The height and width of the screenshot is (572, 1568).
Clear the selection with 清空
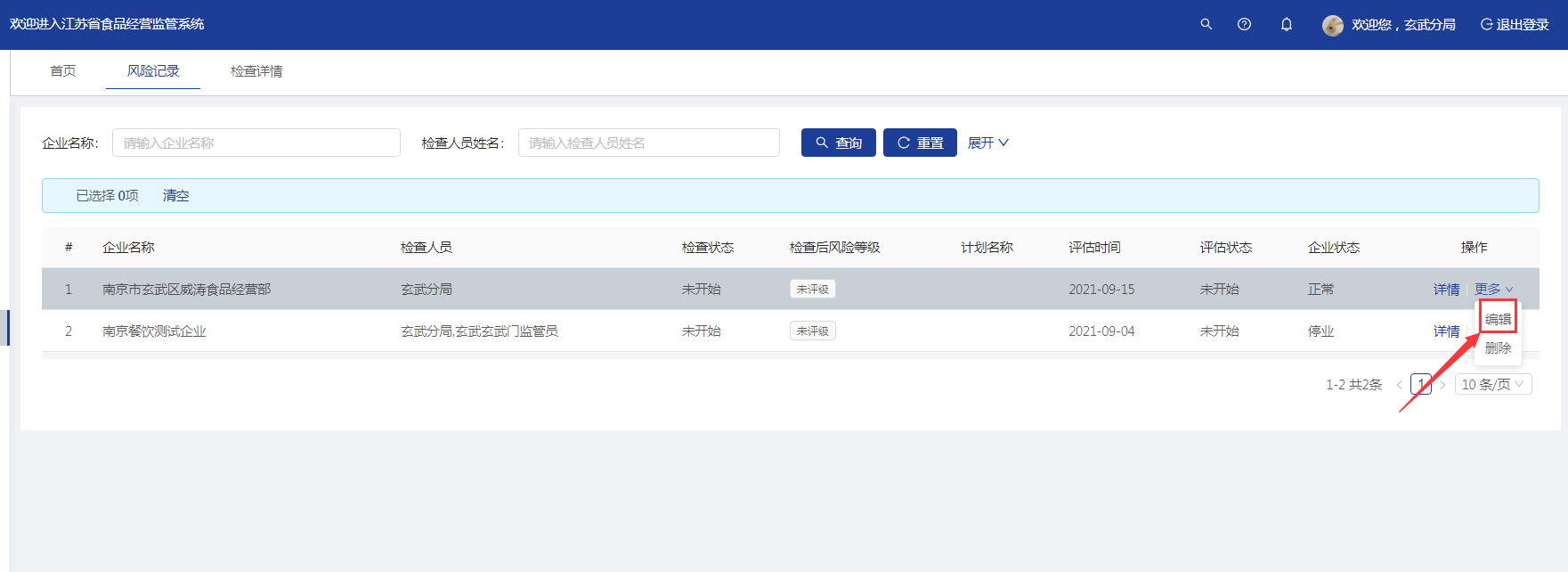175,196
